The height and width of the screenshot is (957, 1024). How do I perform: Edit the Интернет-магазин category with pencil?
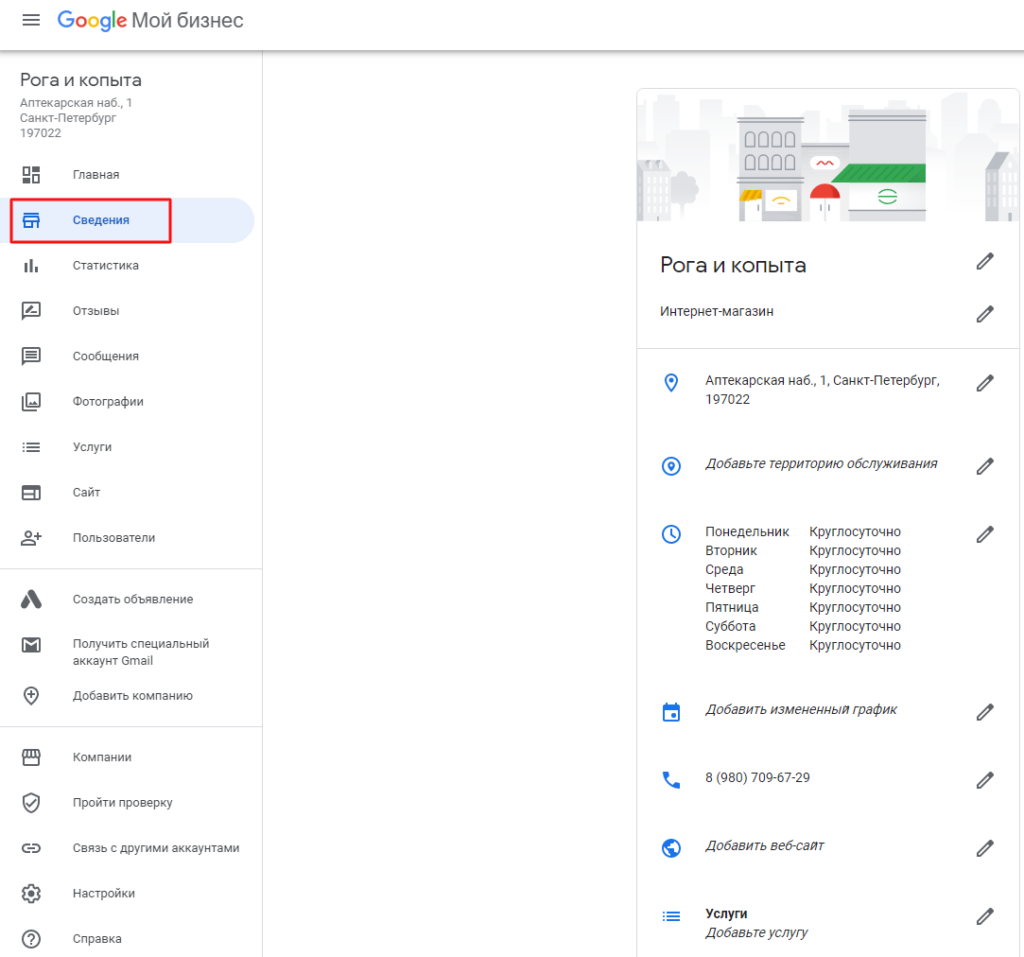pyautogui.click(x=985, y=314)
